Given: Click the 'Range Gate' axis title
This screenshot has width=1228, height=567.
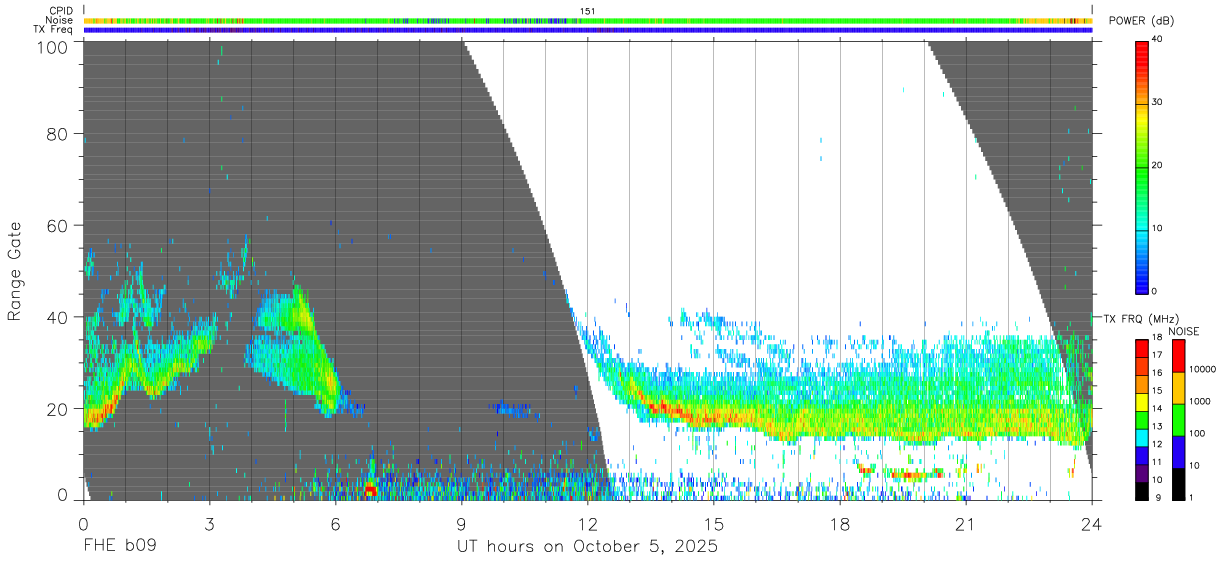Looking at the screenshot, I should tap(15, 271).
